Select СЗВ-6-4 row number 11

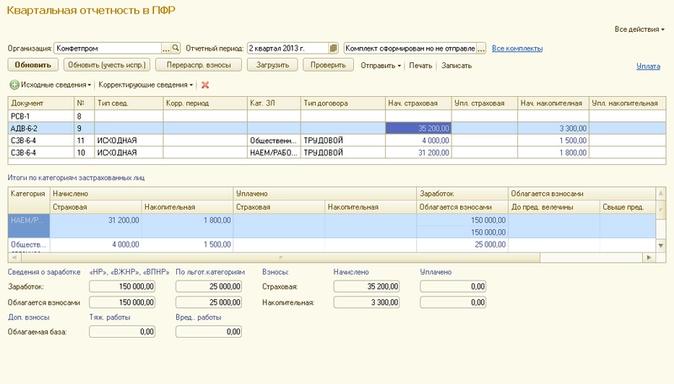tap(337, 140)
